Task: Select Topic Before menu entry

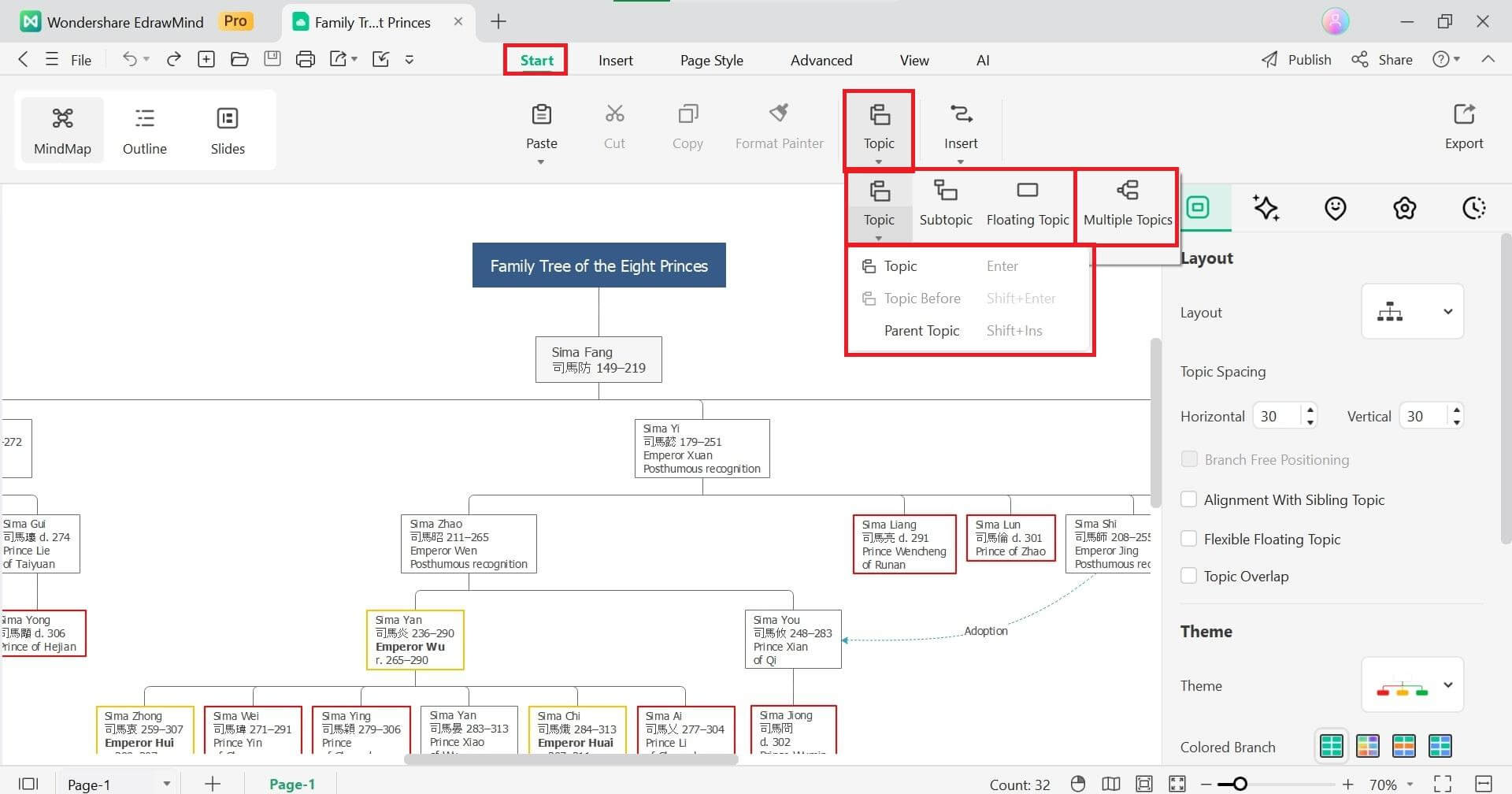Action: (x=969, y=299)
